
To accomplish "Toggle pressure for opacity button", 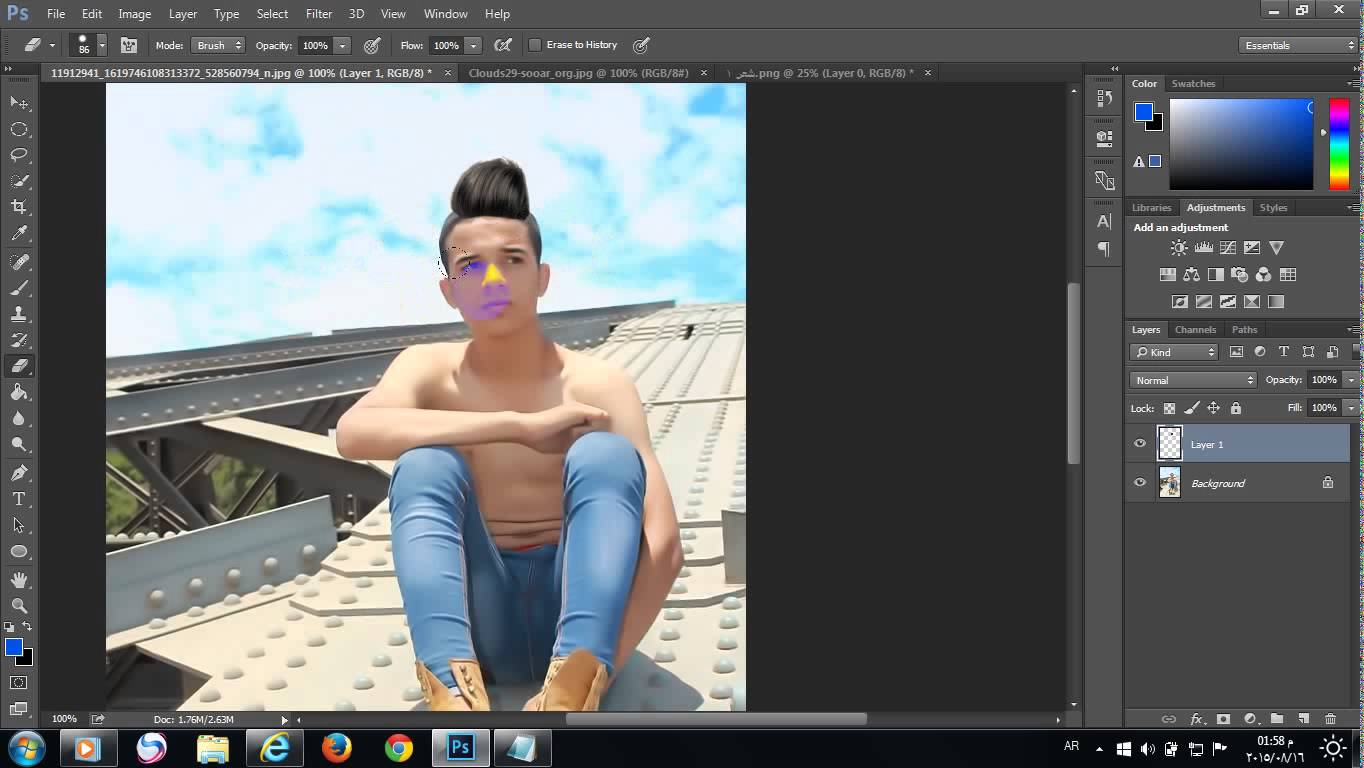I will click(x=372, y=45).
